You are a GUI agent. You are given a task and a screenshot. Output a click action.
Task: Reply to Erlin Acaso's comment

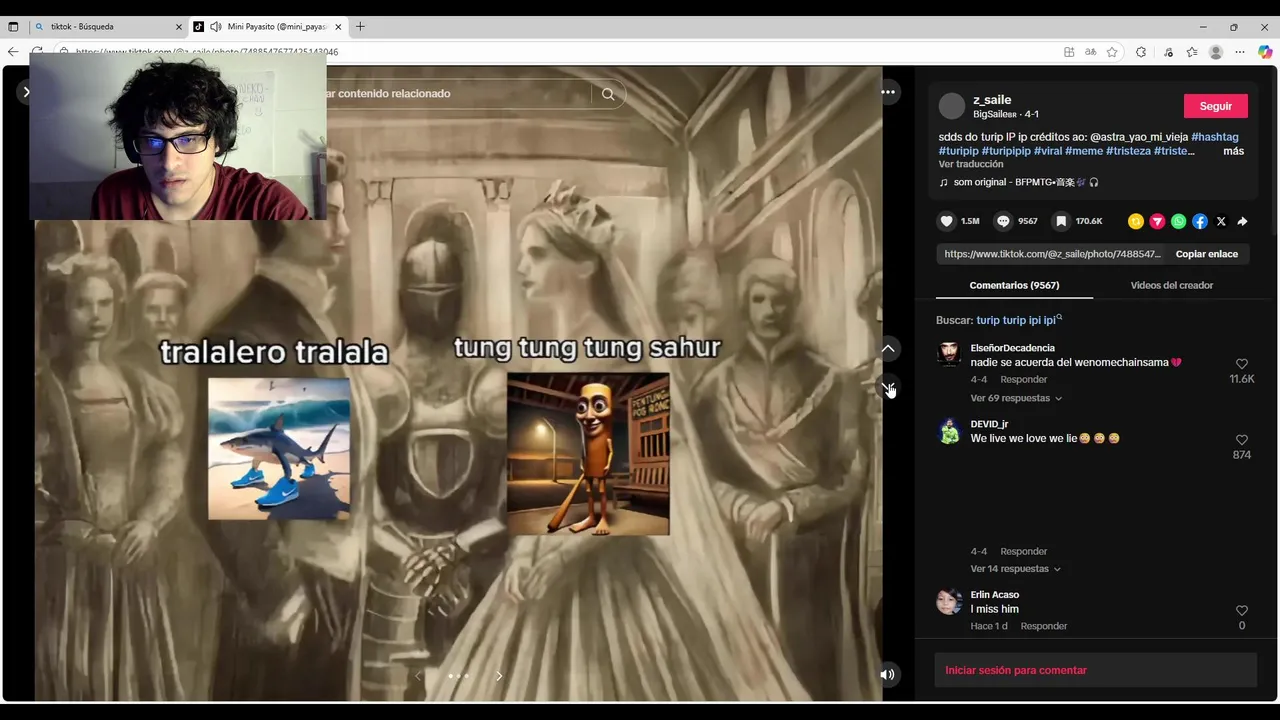pos(1044,626)
